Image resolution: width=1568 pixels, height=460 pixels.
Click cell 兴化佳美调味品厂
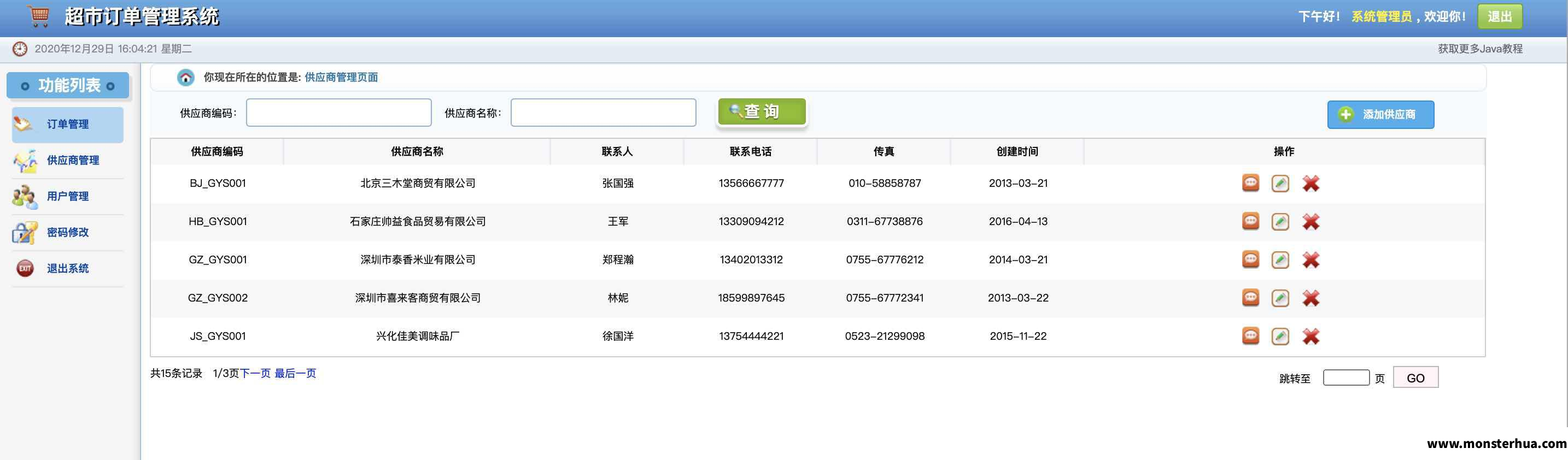point(418,337)
